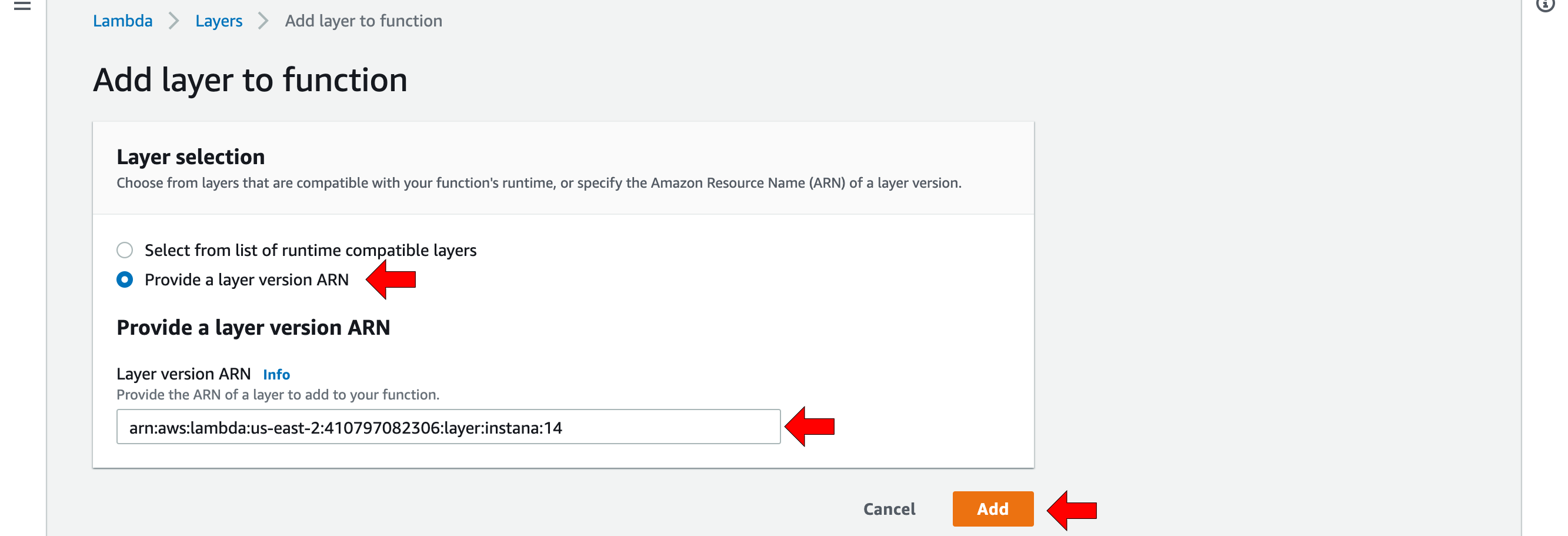
Task: Click the red arrow next to the ARN field
Action: [x=809, y=427]
